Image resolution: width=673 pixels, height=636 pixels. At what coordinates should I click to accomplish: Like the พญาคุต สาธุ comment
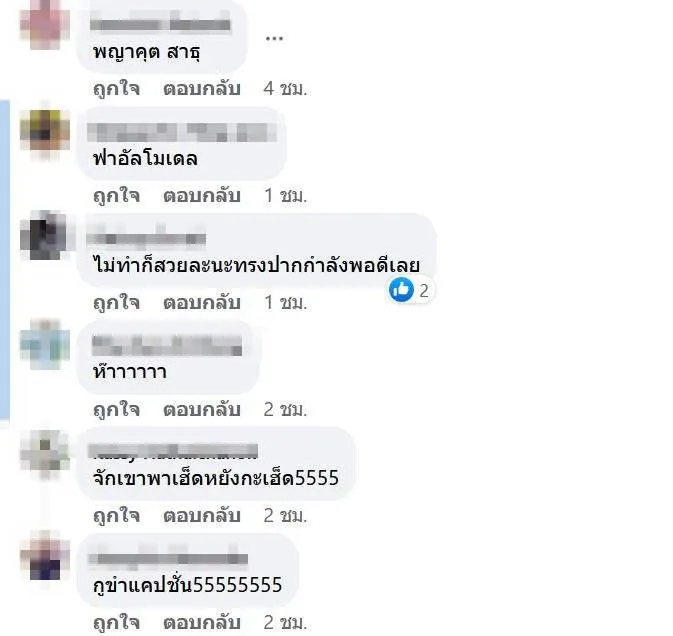click(116, 89)
